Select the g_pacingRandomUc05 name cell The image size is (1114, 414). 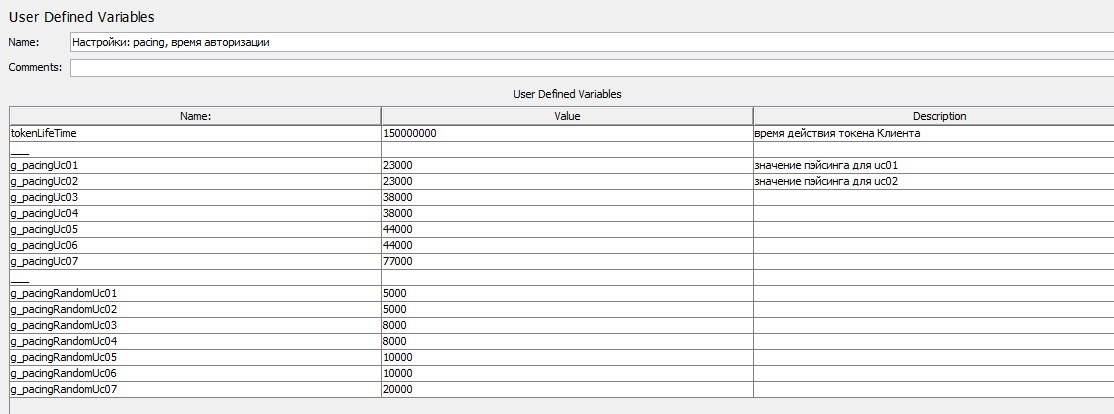(x=195, y=357)
